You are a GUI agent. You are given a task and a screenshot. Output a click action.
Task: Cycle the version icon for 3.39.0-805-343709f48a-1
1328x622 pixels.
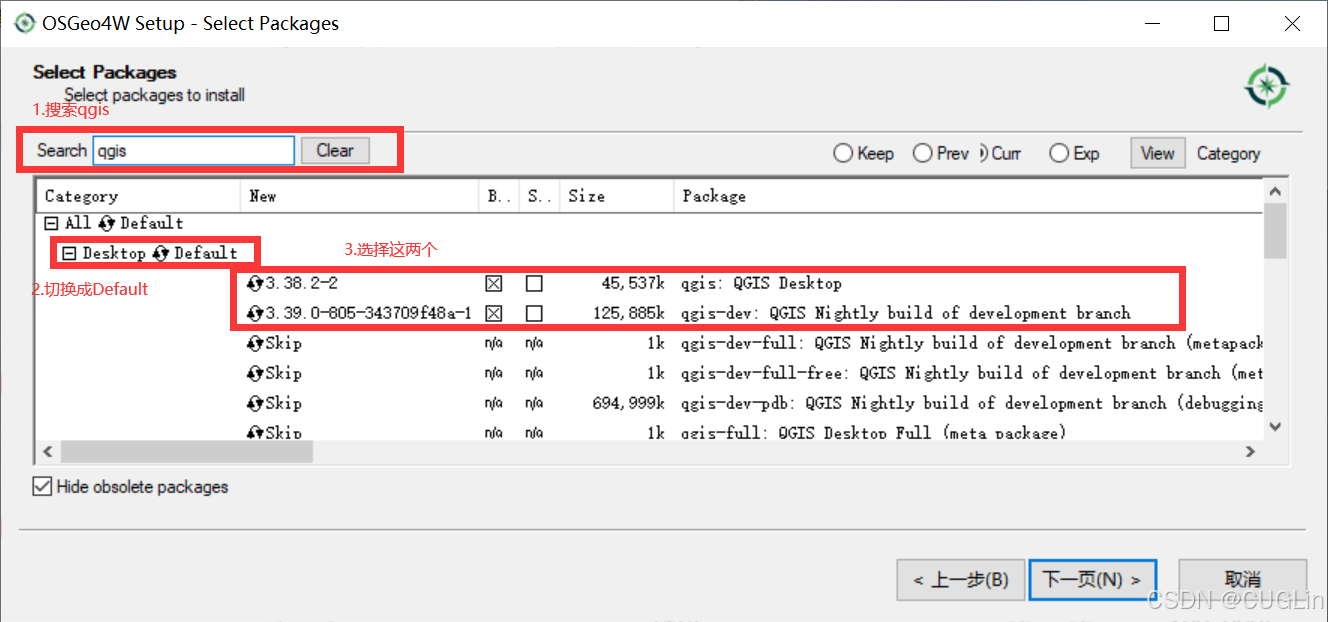255,313
